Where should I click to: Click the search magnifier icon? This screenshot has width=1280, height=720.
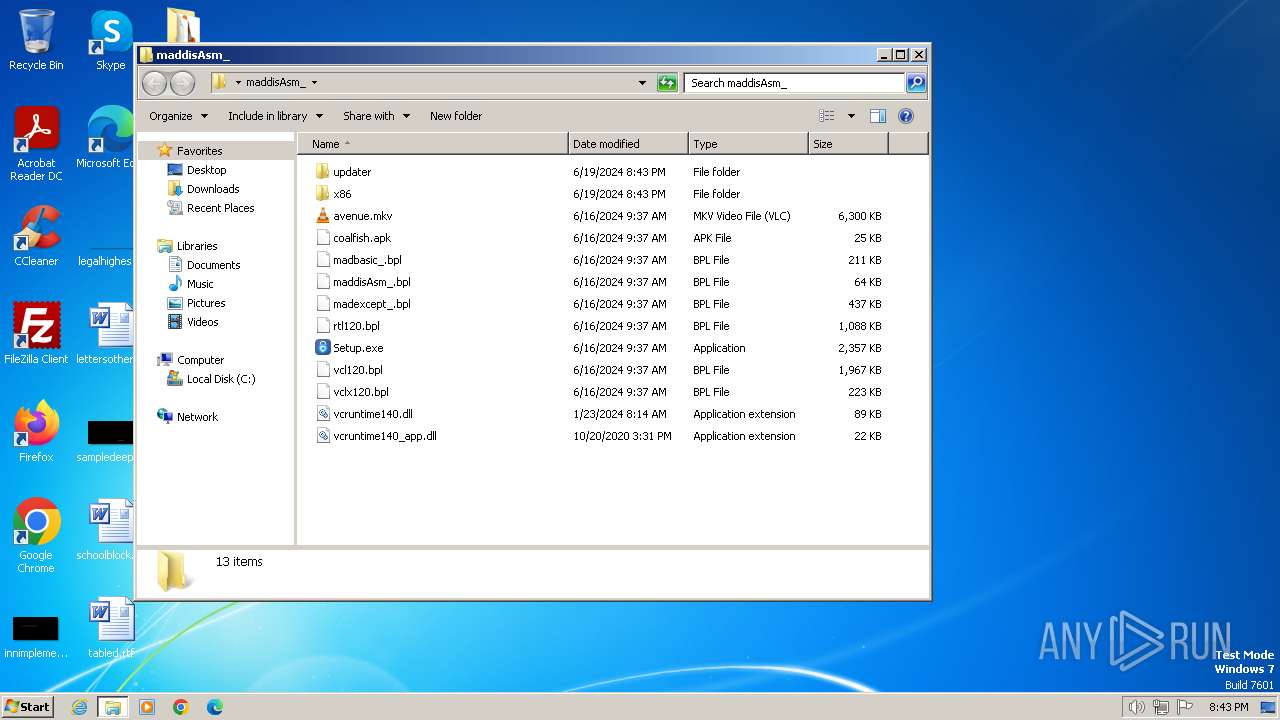tap(916, 83)
